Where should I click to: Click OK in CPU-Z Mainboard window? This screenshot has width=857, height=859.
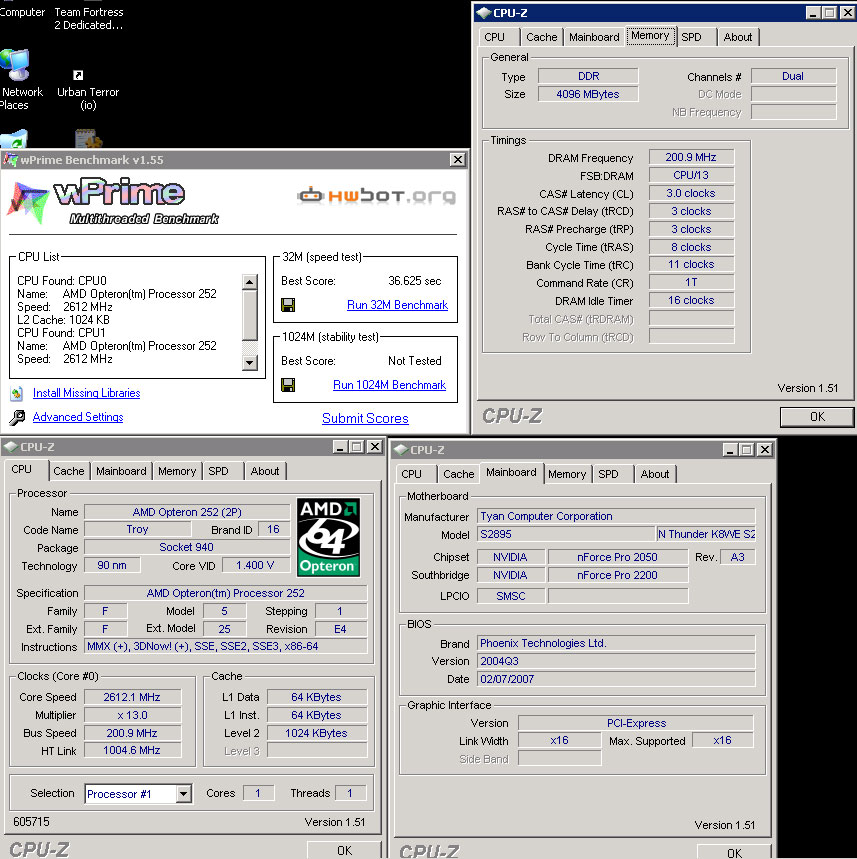pyautogui.click(x=734, y=852)
